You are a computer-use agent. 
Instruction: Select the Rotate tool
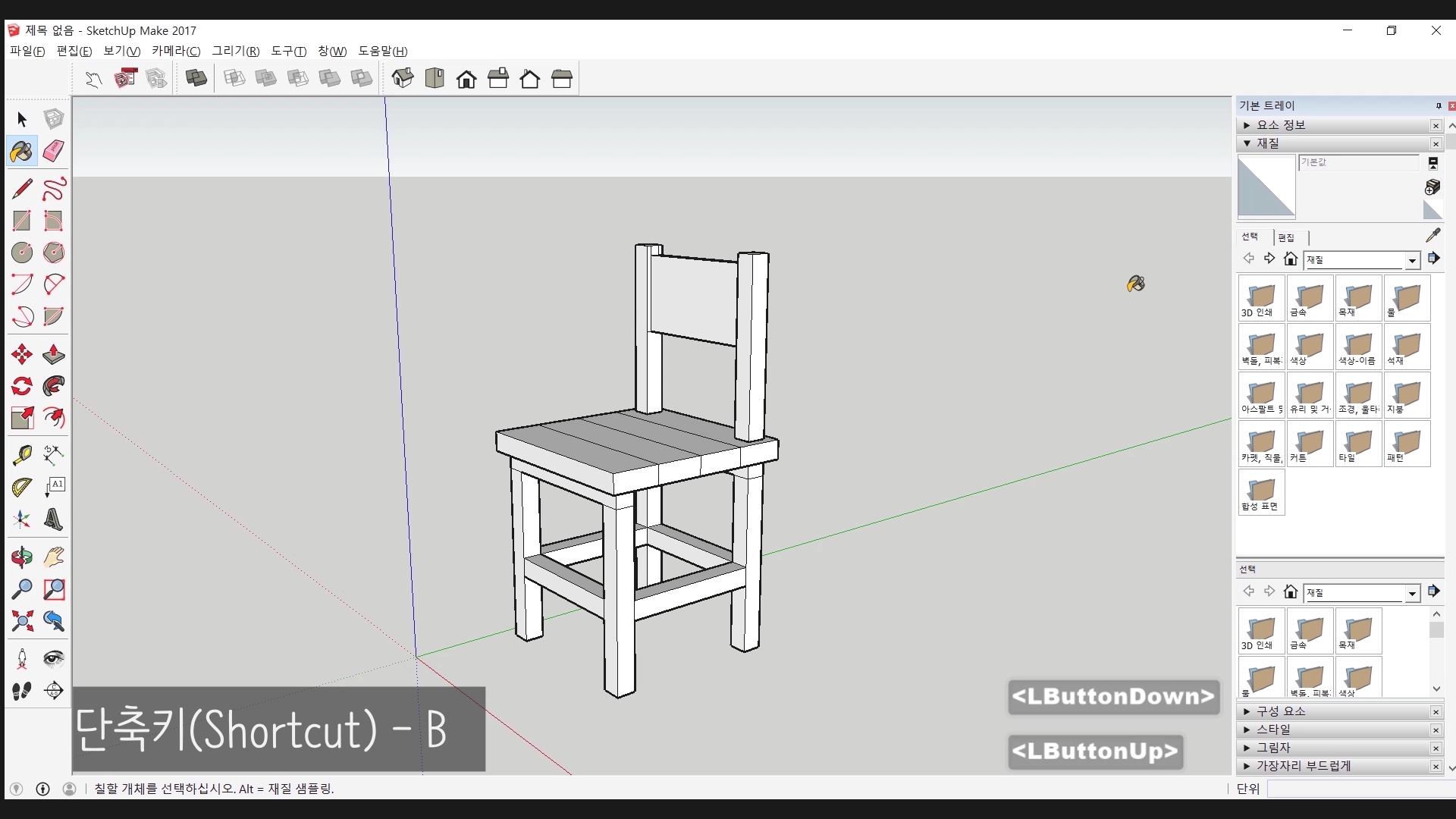22,386
